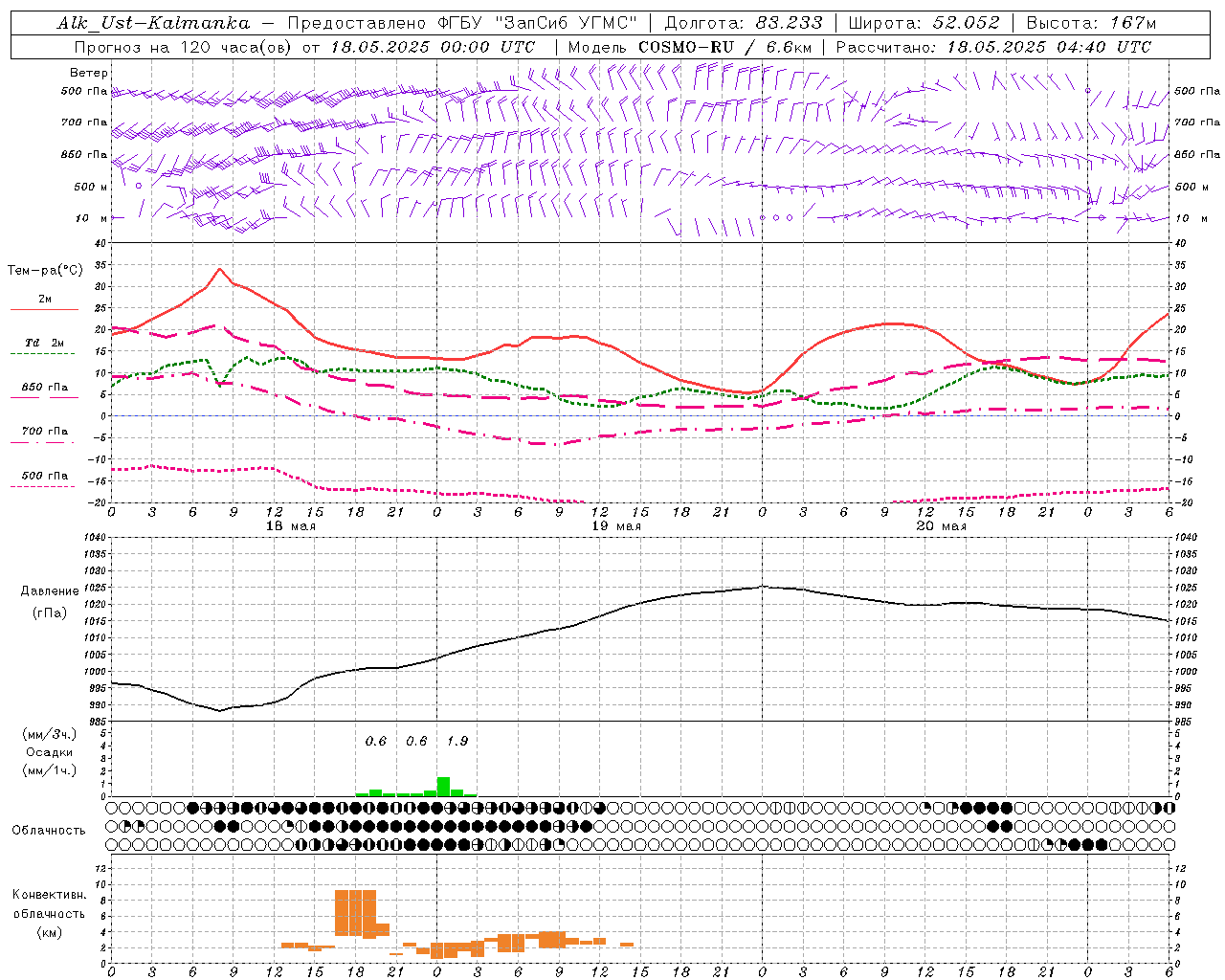Click the Ветер wind panel label
Screen dimensions: 1225x980
[89, 73]
